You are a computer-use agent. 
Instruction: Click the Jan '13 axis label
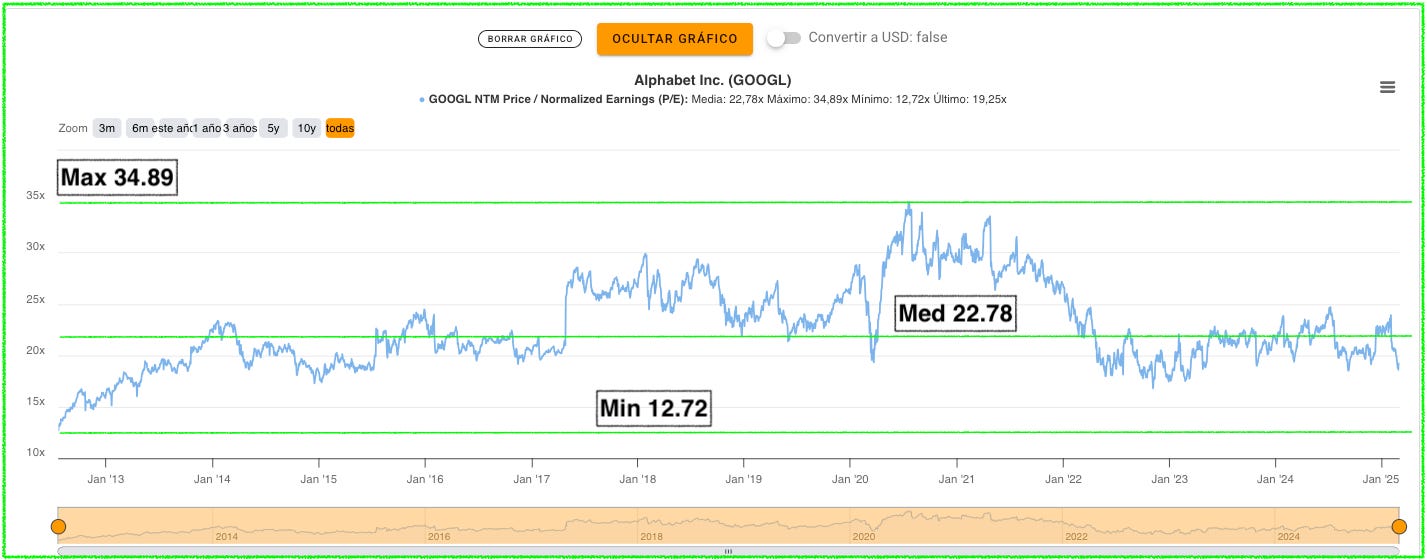pyautogui.click(x=105, y=479)
